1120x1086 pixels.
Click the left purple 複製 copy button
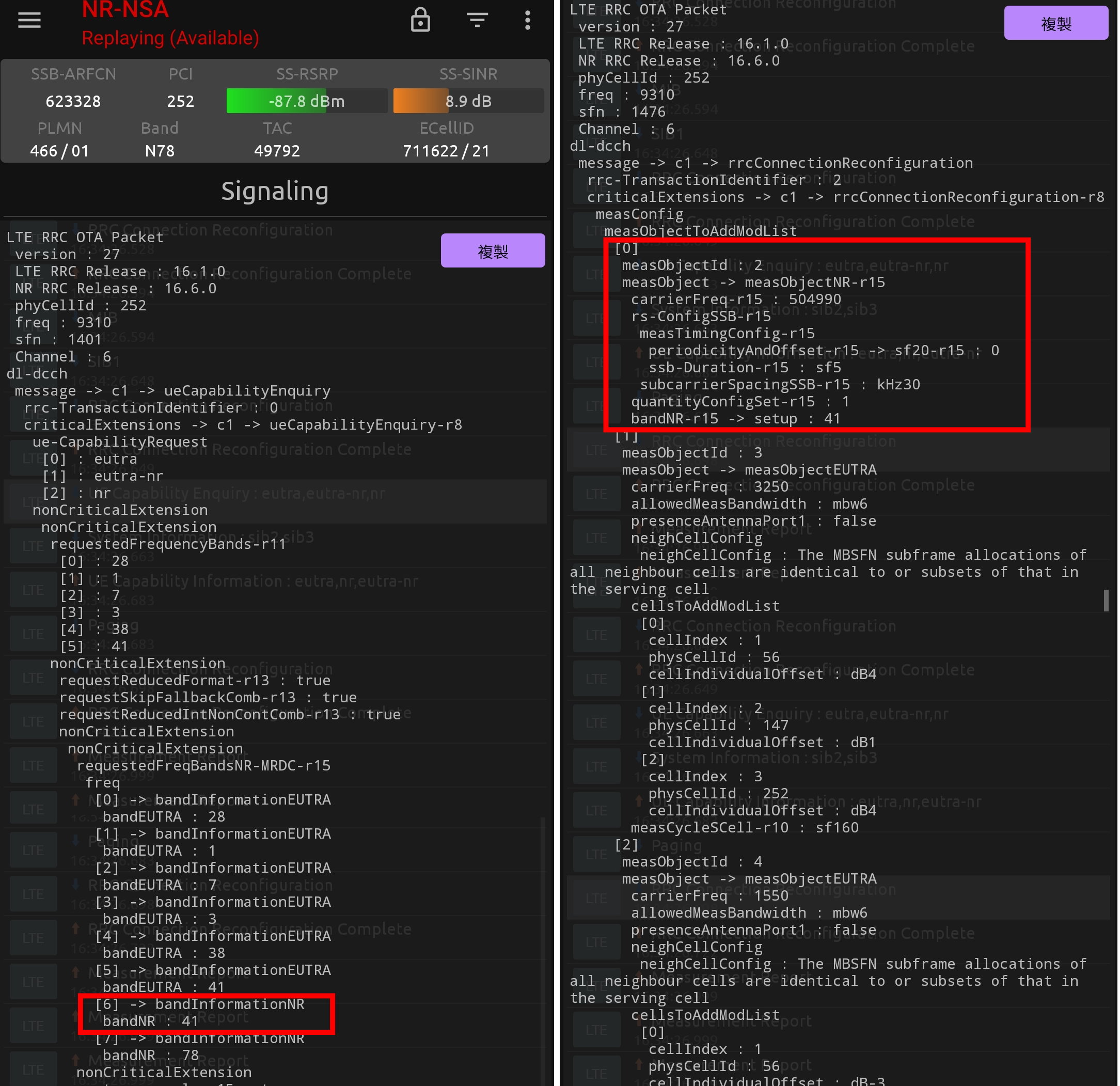coord(493,251)
